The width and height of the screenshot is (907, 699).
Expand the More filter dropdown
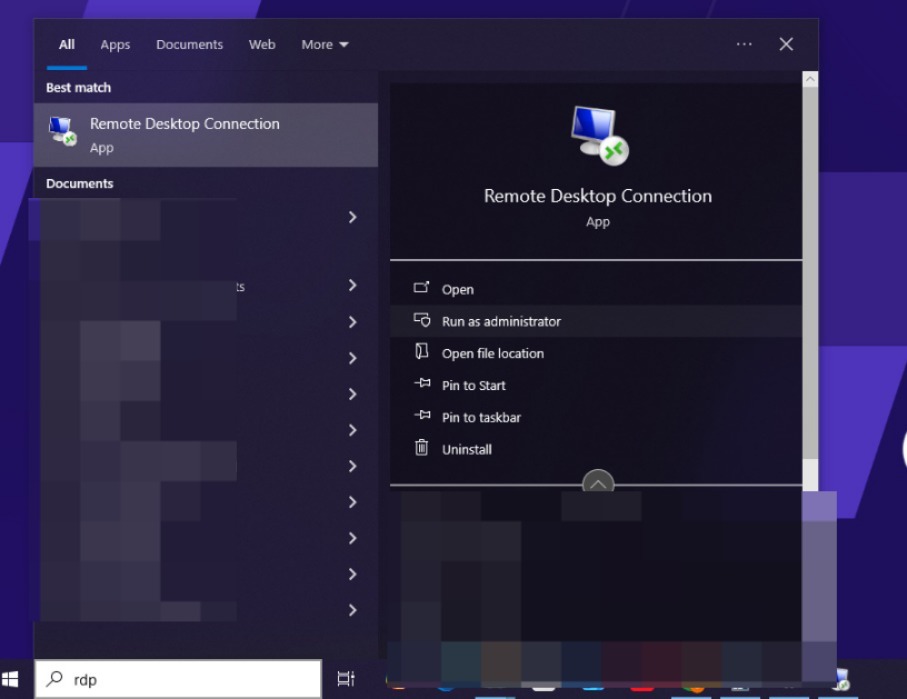tap(325, 45)
